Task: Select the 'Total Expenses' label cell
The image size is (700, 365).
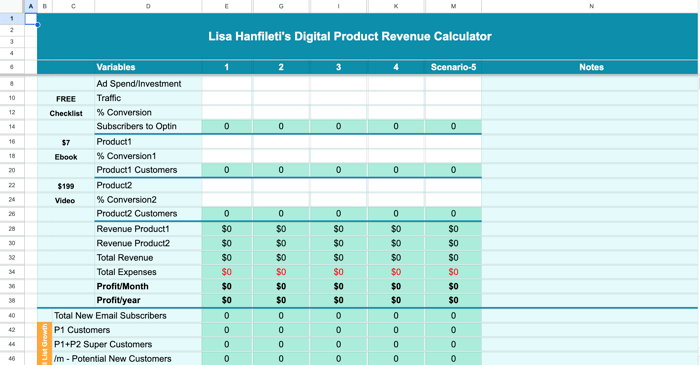Action: point(148,272)
